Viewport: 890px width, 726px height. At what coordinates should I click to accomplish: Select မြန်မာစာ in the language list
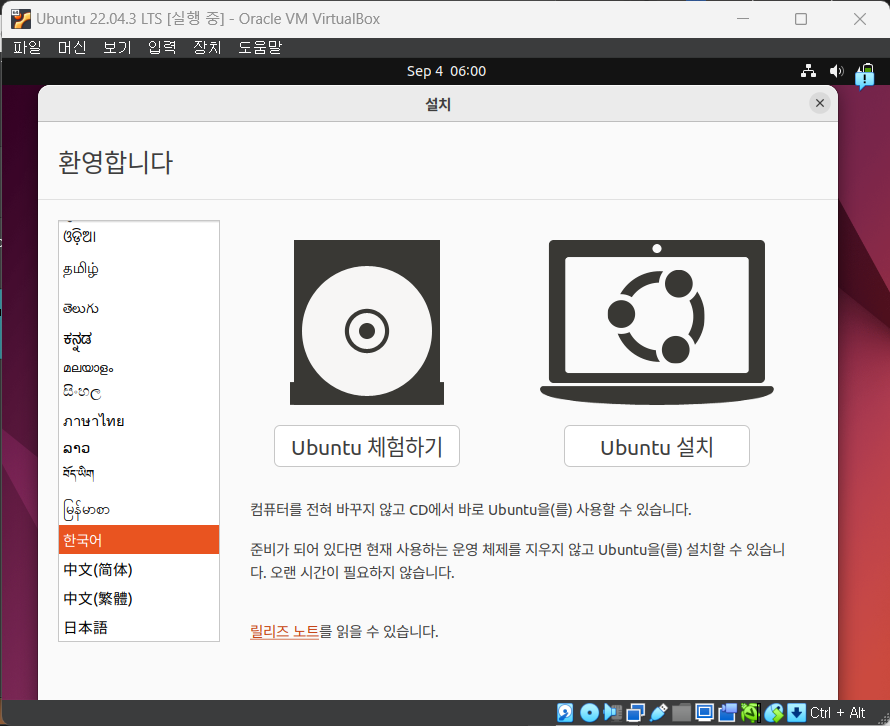click(x=139, y=509)
